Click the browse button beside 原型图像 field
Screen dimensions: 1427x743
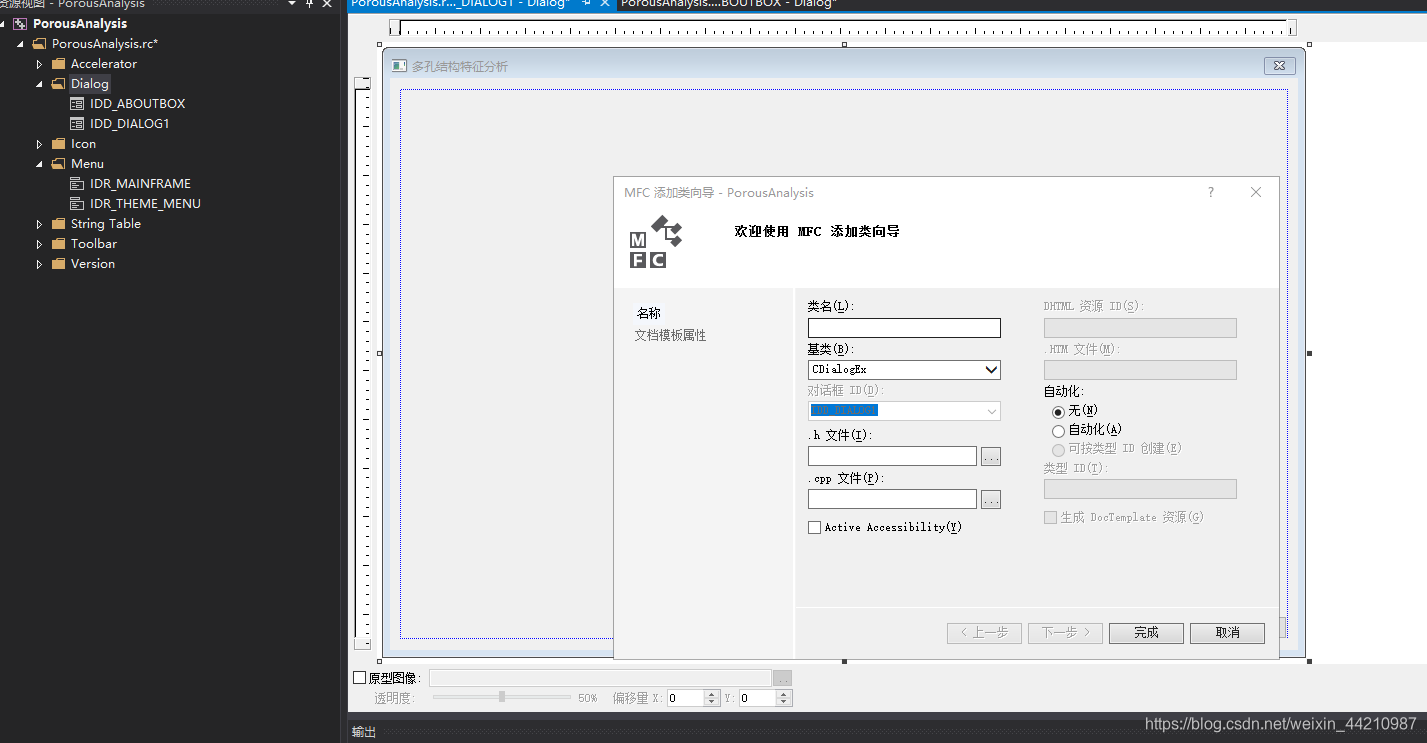point(782,678)
